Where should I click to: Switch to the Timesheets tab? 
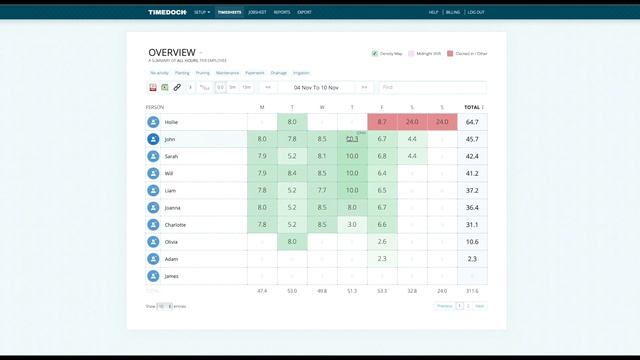(229, 12)
